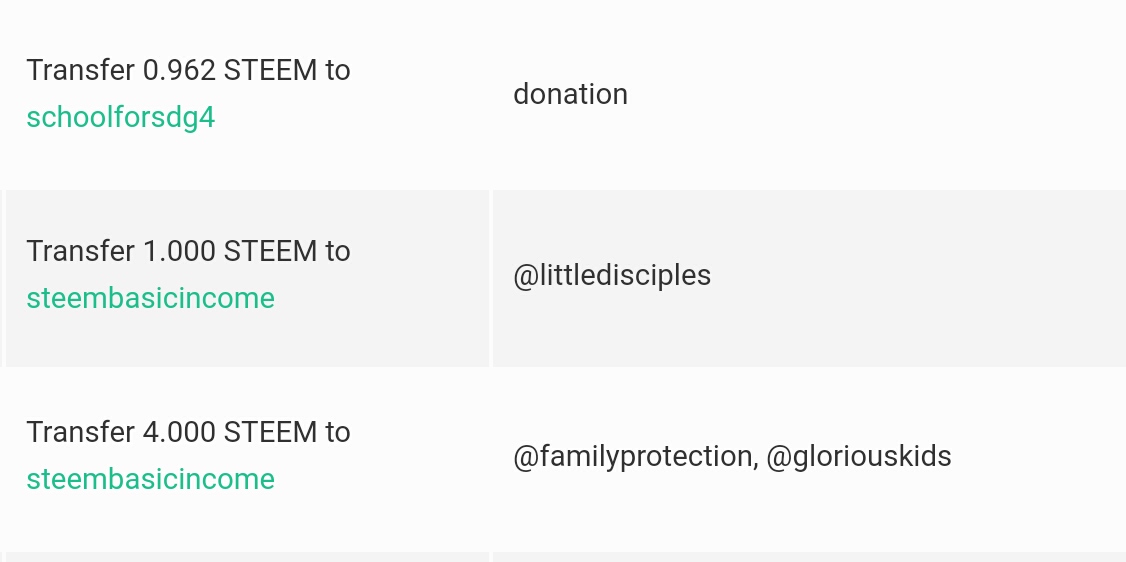1126x562 pixels.
Task: Click the 'Transfer 4.000 STEEM to' text
Action: click(188, 432)
